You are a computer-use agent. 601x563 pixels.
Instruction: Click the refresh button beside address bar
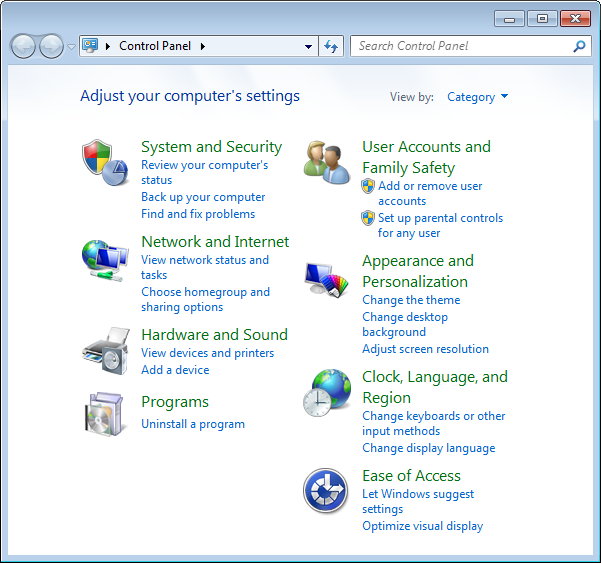point(331,46)
